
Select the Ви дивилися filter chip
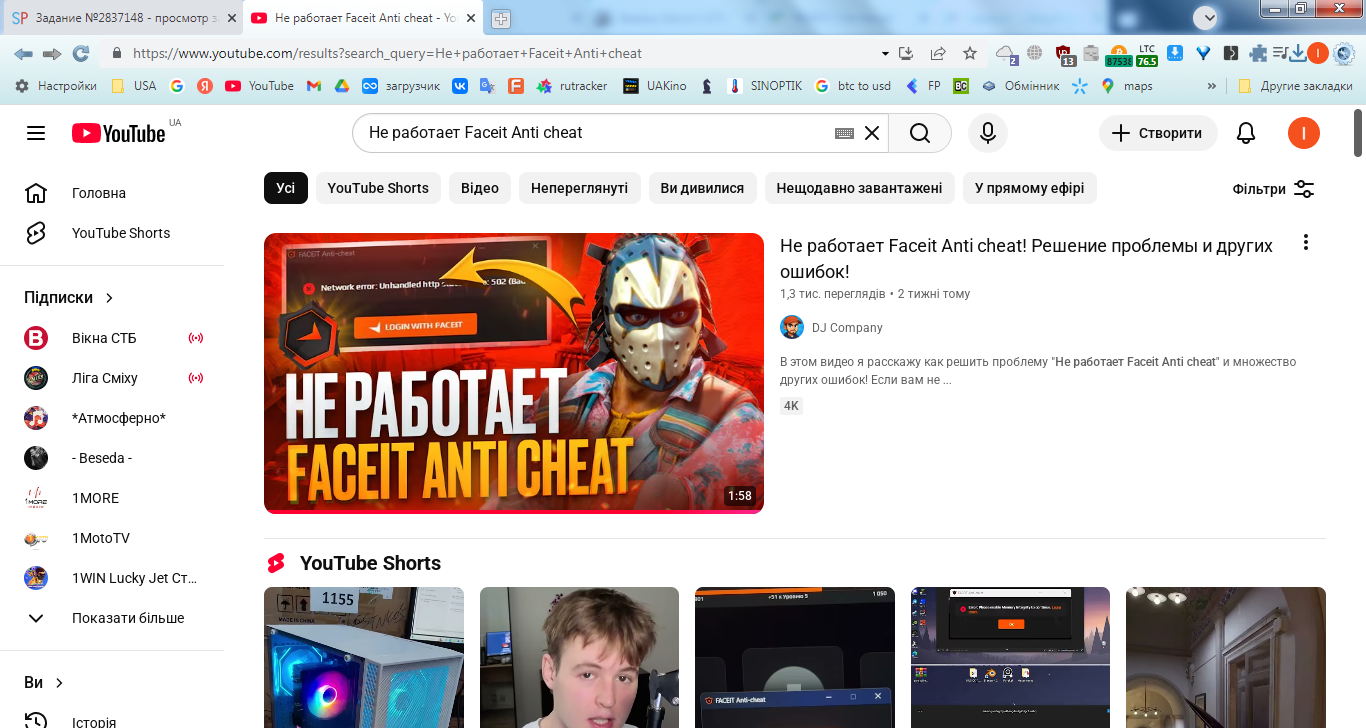(703, 188)
